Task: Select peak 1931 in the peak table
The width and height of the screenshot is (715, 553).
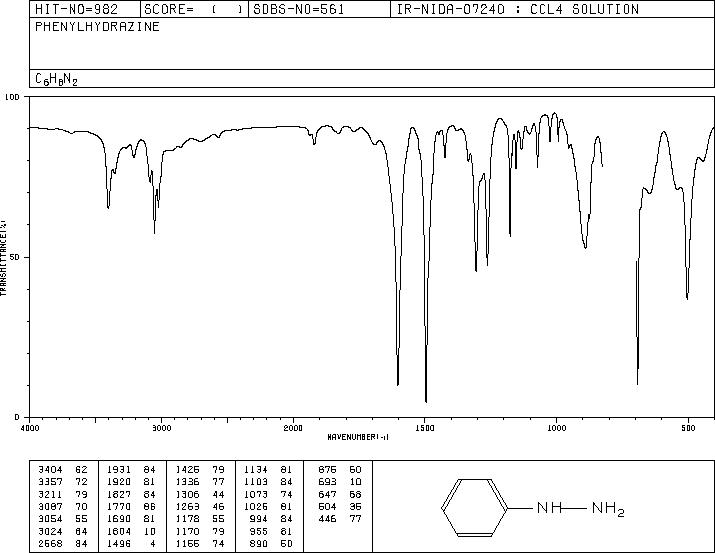Action: coord(131,470)
